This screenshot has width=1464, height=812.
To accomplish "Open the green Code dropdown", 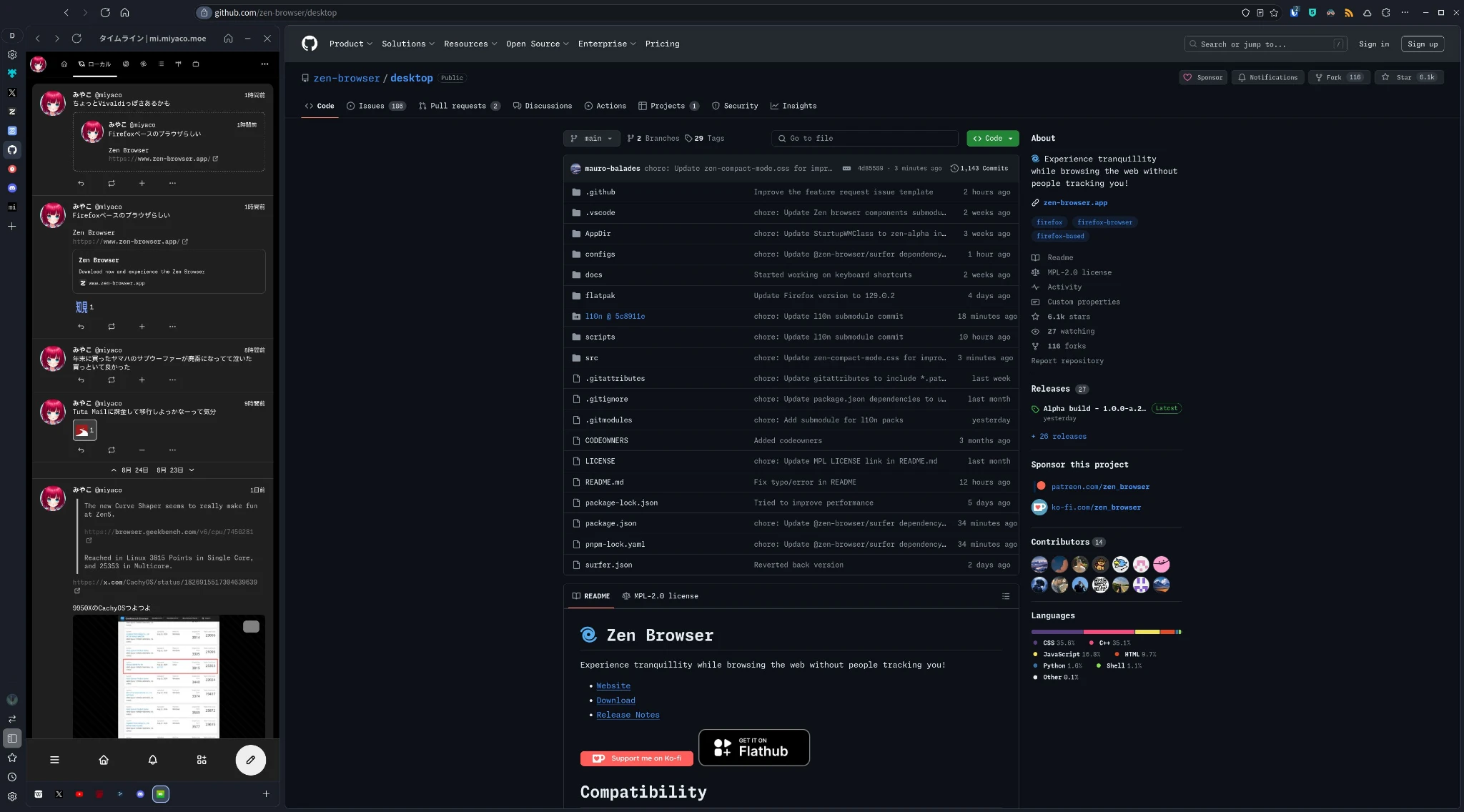I will [992, 139].
